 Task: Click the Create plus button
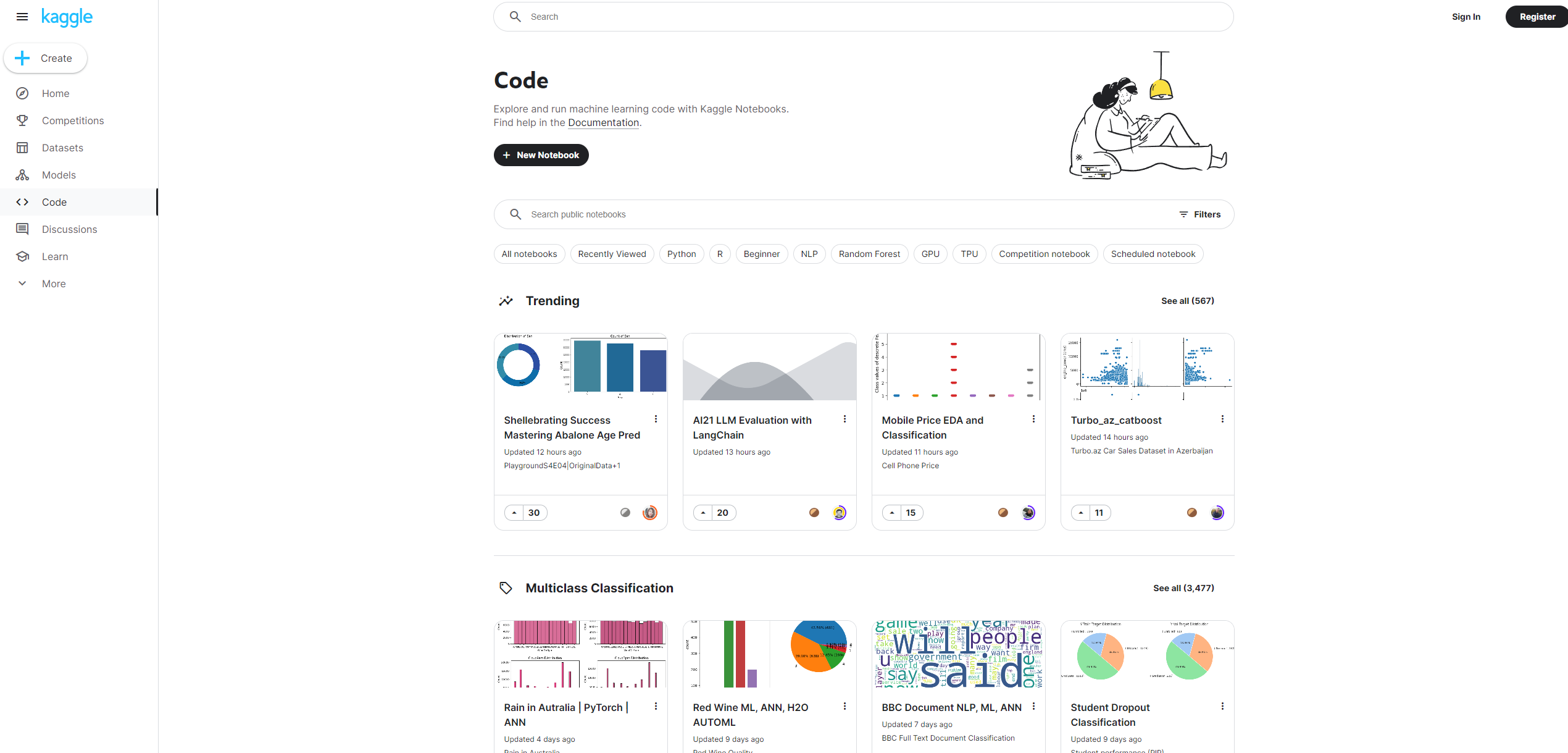(x=45, y=58)
